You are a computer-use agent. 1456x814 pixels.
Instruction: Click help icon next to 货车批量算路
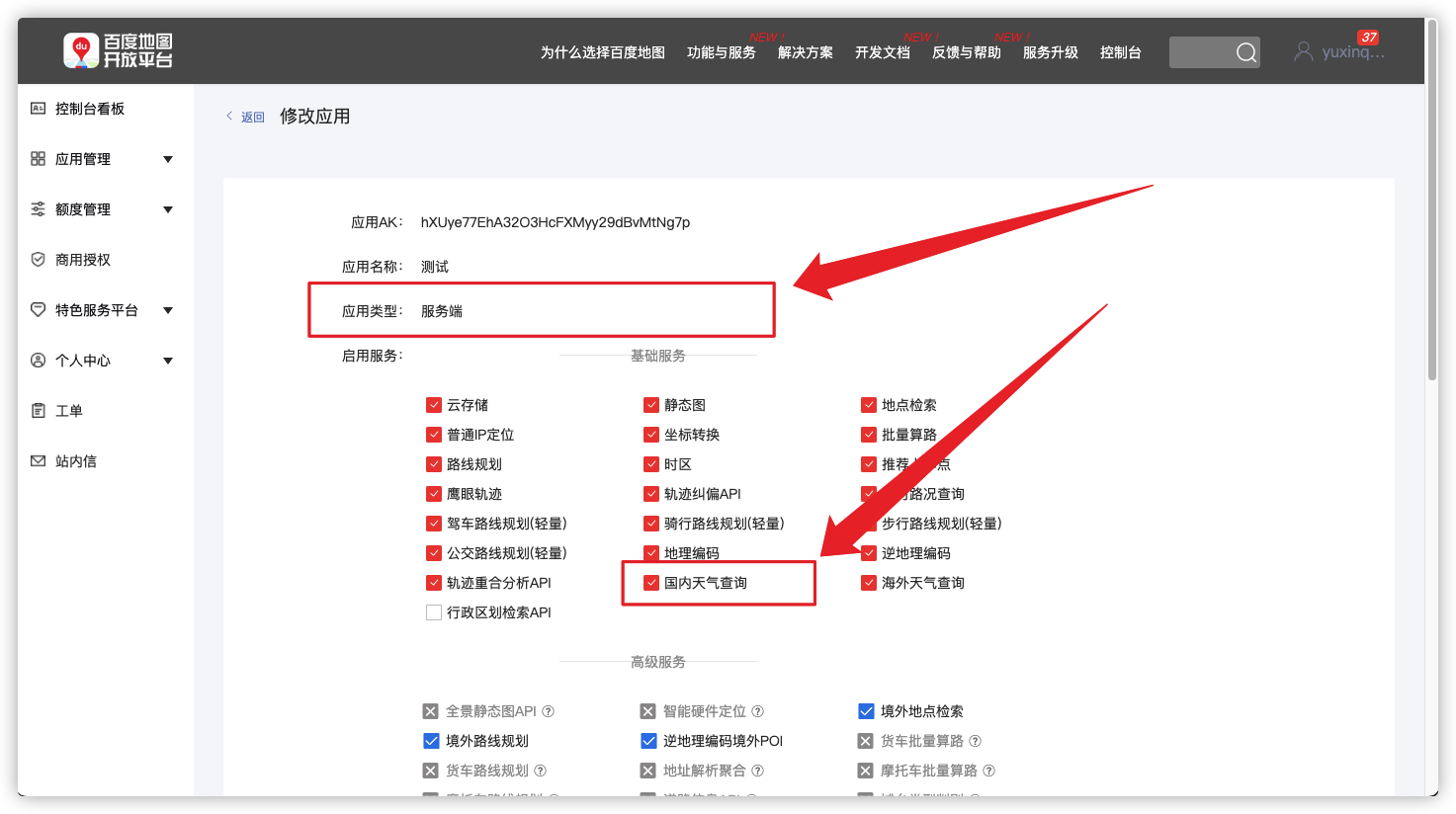(x=976, y=741)
